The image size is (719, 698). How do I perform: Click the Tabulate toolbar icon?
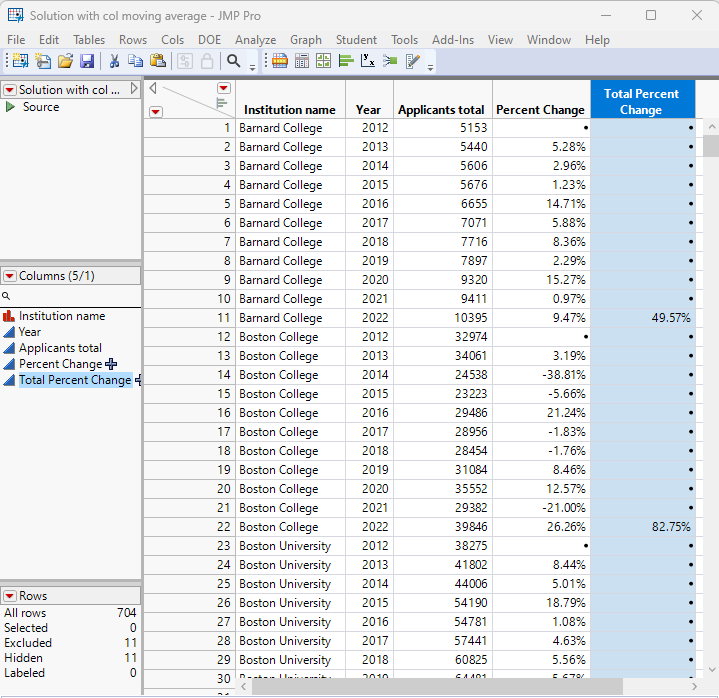point(302,61)
